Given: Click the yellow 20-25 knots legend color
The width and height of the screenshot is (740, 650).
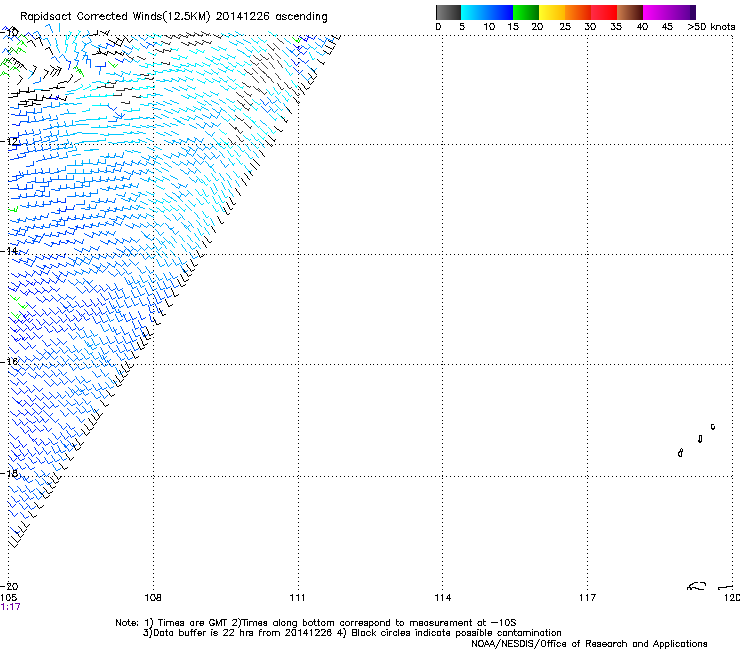Looking at the screenshot, I should point(552,12).
